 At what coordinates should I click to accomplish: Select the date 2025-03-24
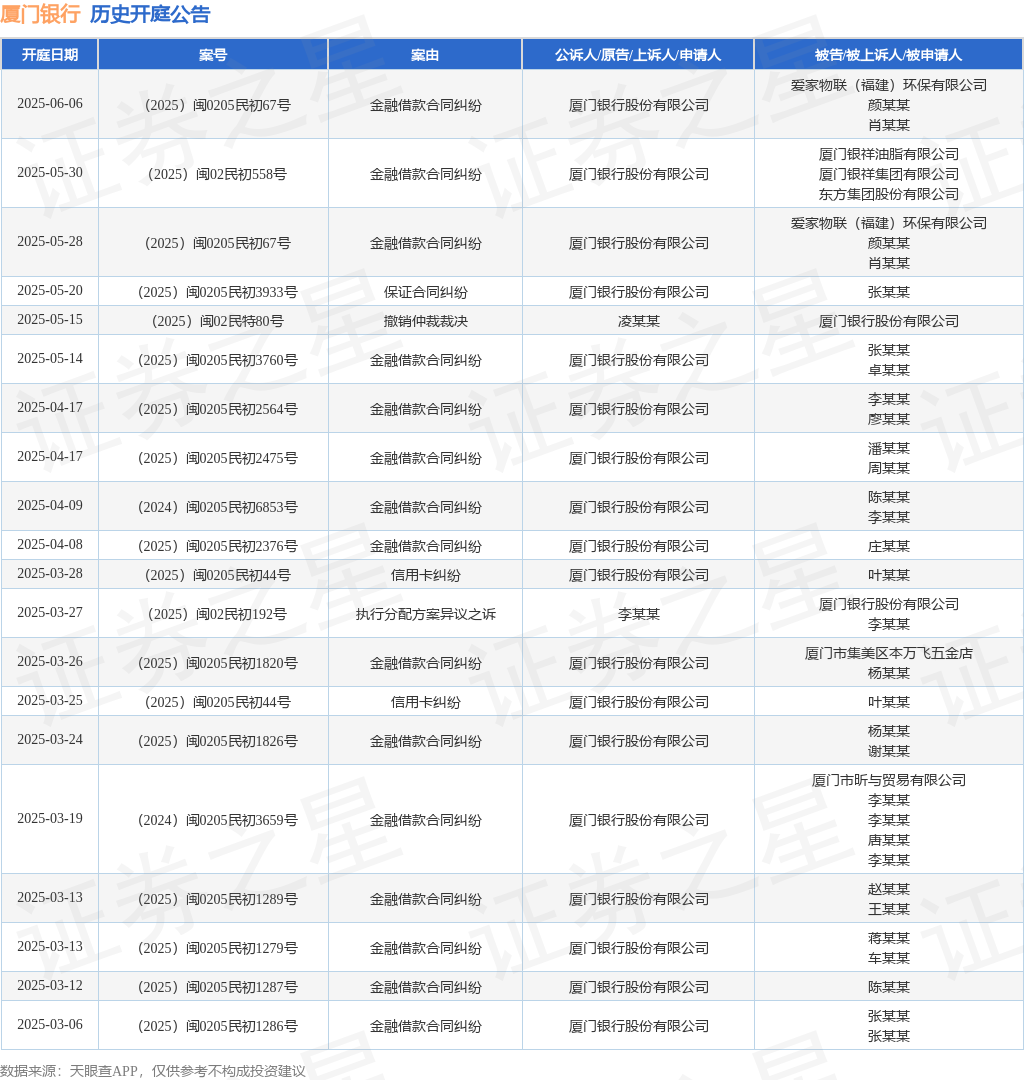50,740
